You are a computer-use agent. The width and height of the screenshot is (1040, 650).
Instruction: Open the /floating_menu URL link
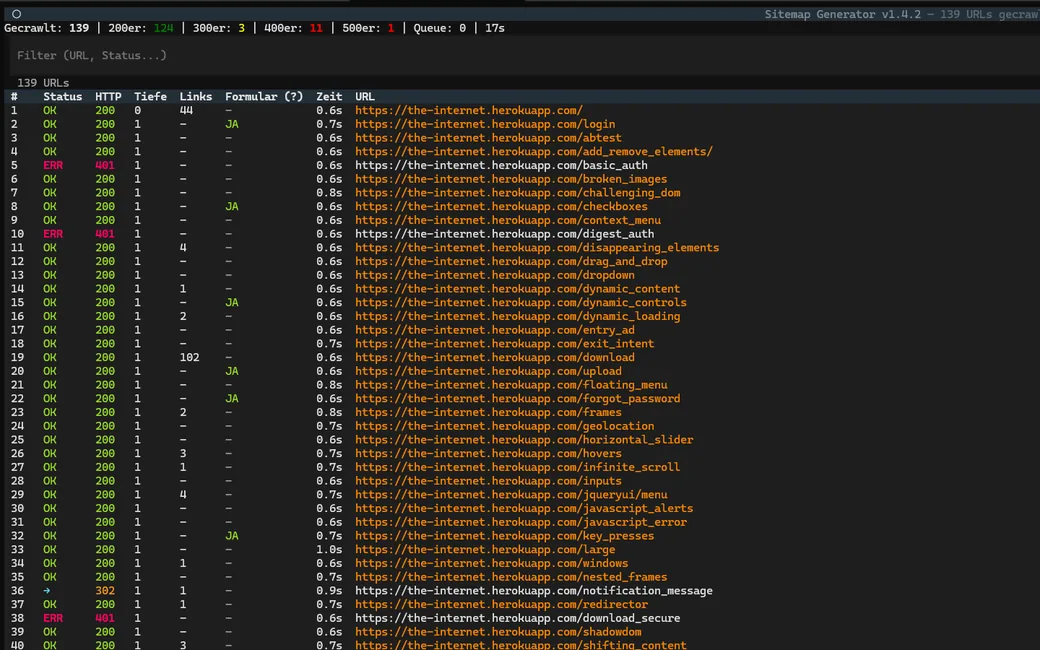511,385
